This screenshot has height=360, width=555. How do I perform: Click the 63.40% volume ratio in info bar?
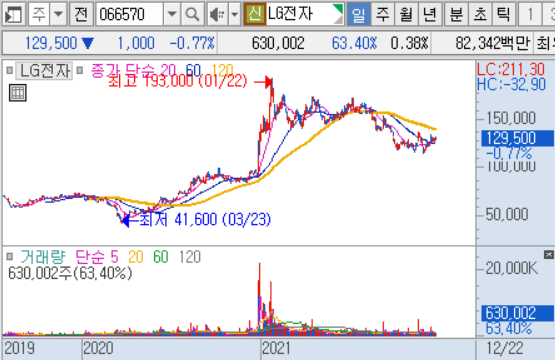point(354,43)
